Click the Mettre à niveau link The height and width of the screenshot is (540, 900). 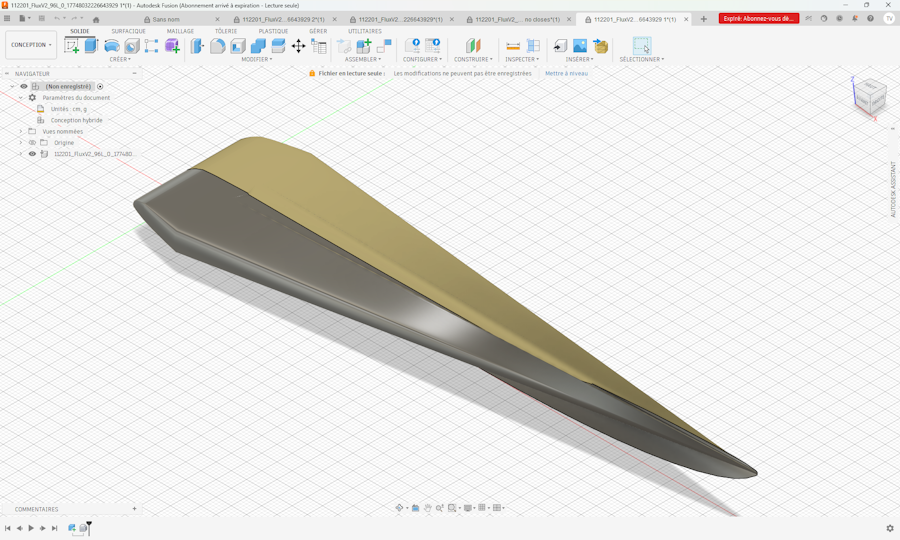point(566,73)
